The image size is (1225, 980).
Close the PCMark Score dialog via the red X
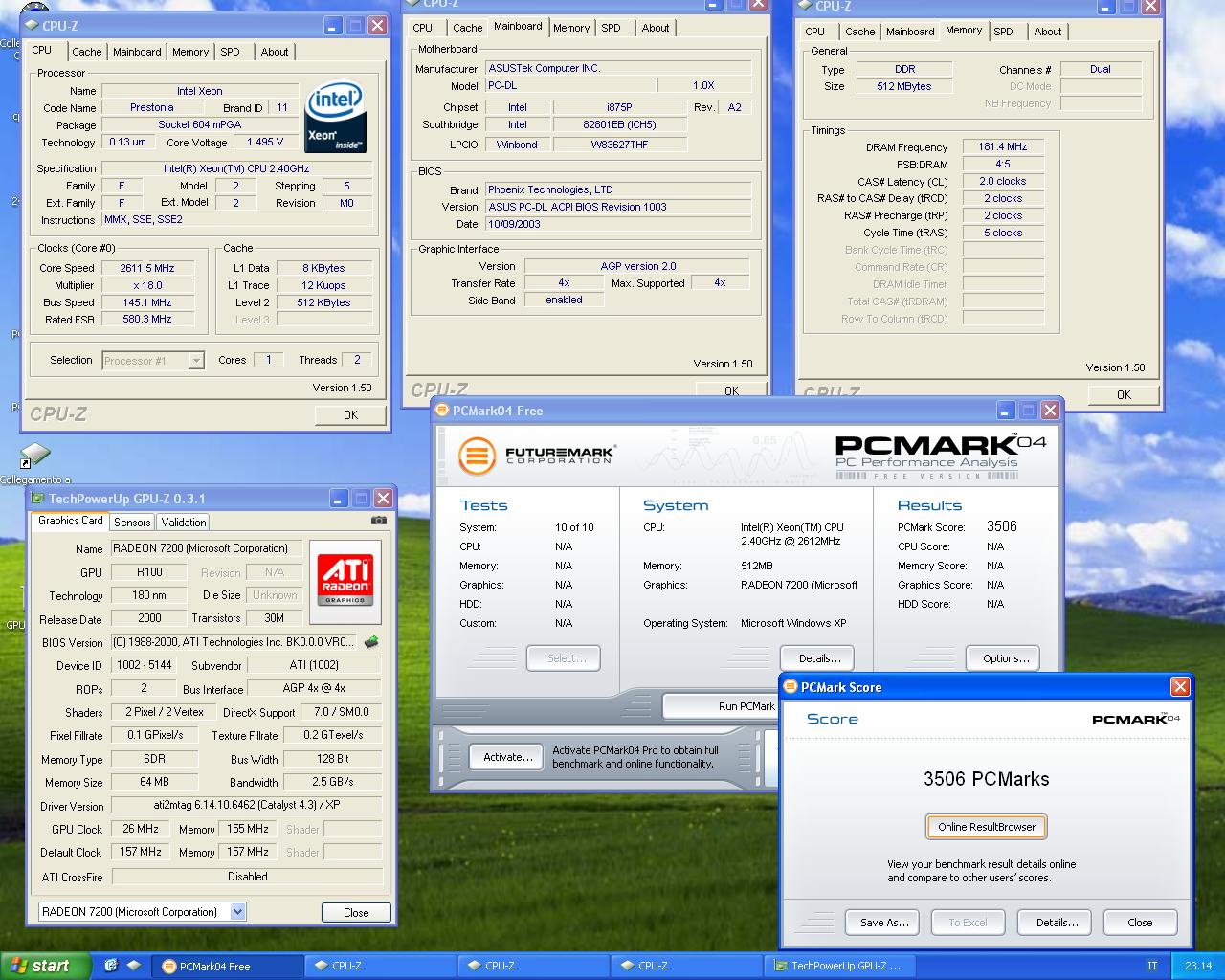tap(1180, 686)
